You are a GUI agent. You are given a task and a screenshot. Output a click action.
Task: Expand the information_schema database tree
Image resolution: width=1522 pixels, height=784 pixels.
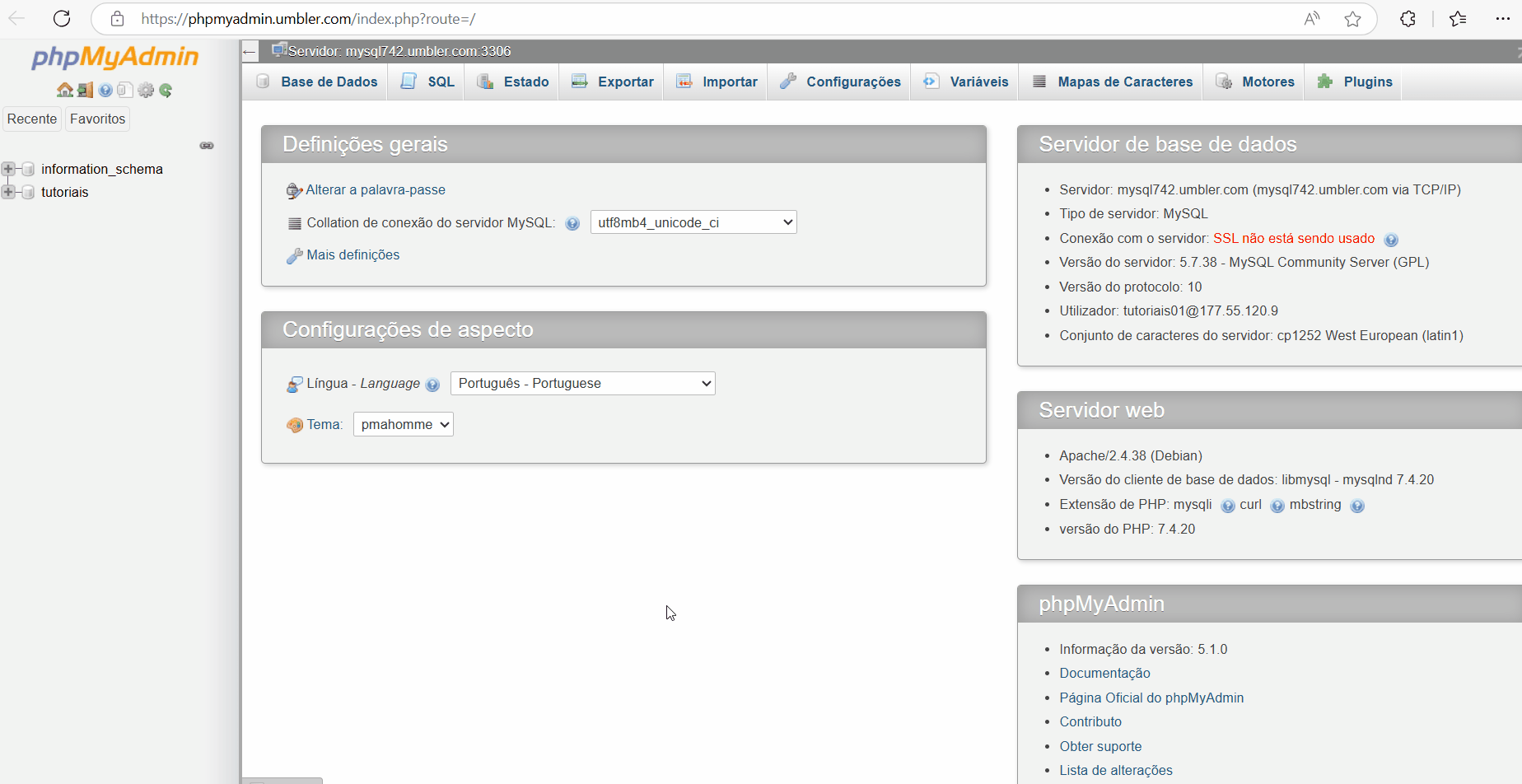tap(9, 169)
